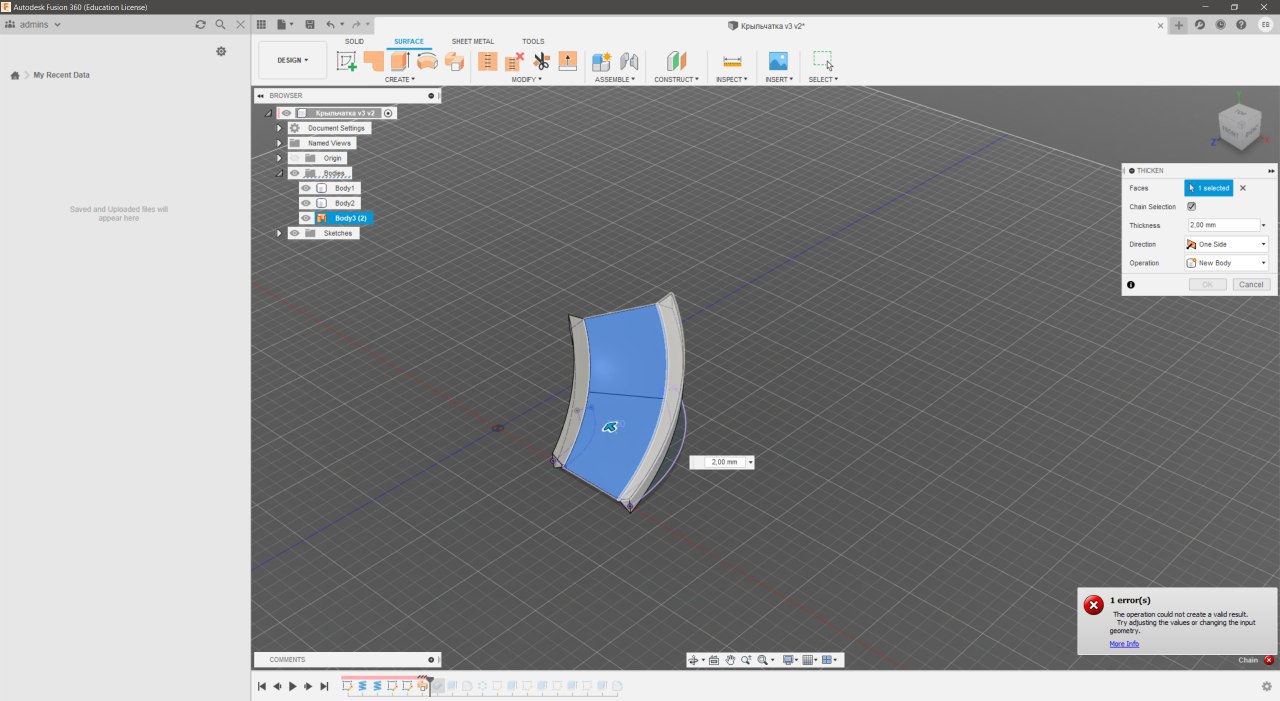Open the CREATE menu
This screenshot has width=1280, height=701.
(400, 79)
